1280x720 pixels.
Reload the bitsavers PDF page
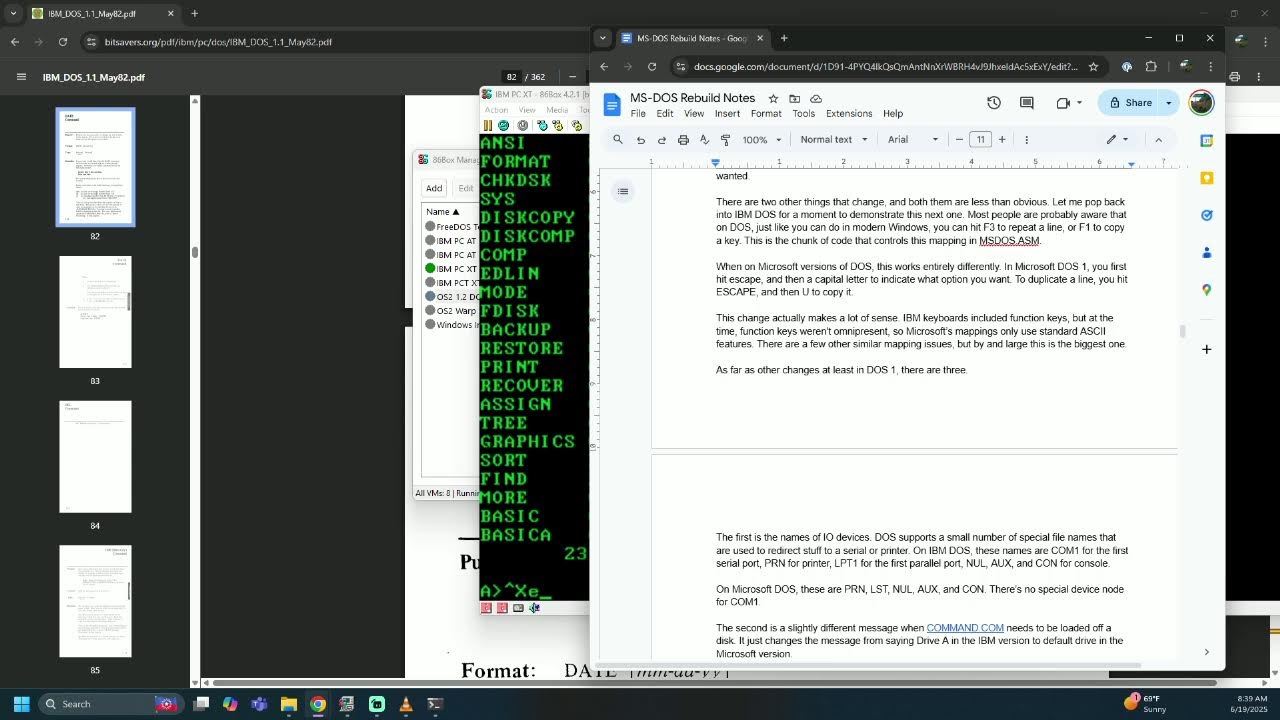click(63, 42)
